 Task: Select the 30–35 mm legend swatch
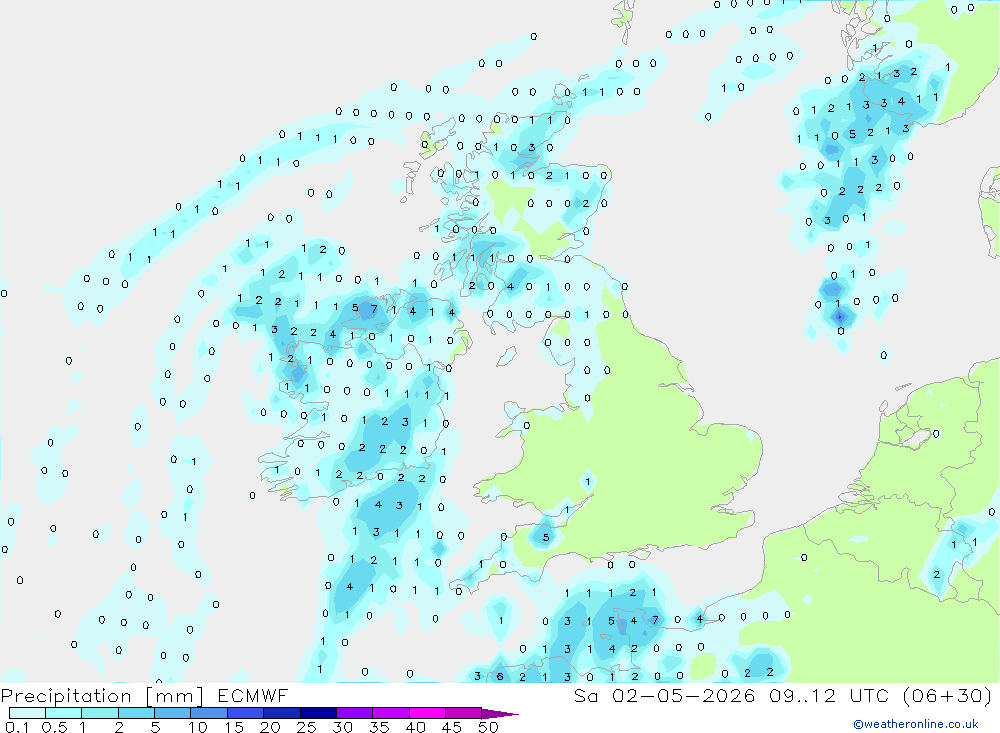click(355, 713)
